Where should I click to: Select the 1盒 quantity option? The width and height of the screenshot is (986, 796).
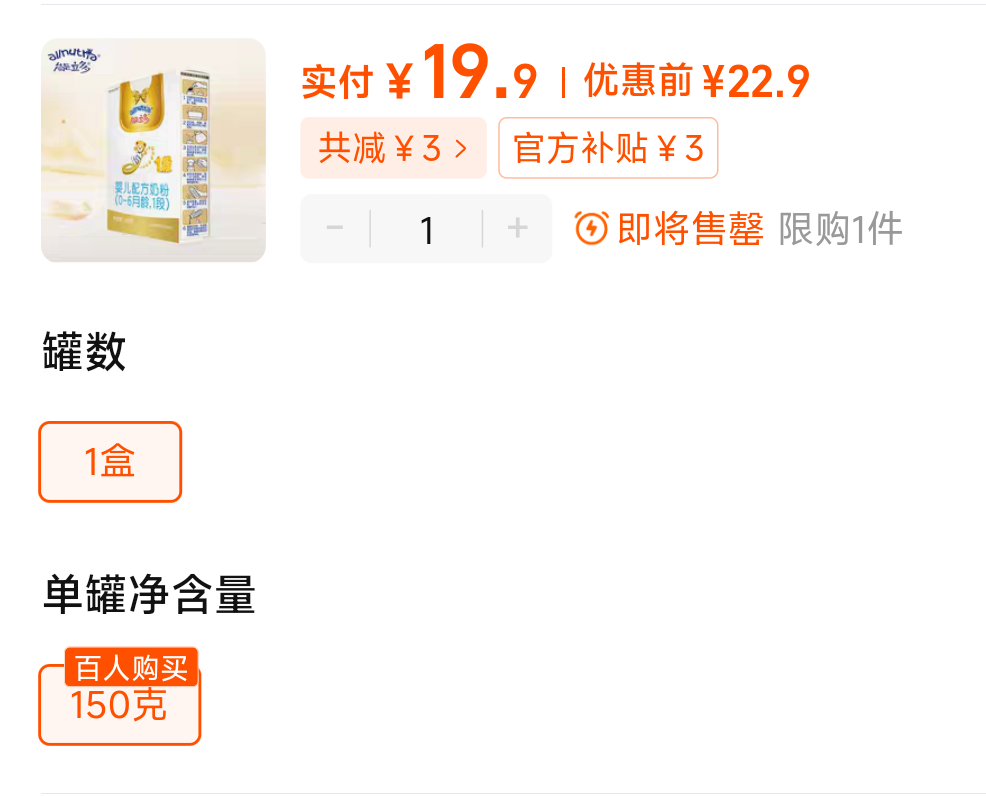[x=111, y=462]
